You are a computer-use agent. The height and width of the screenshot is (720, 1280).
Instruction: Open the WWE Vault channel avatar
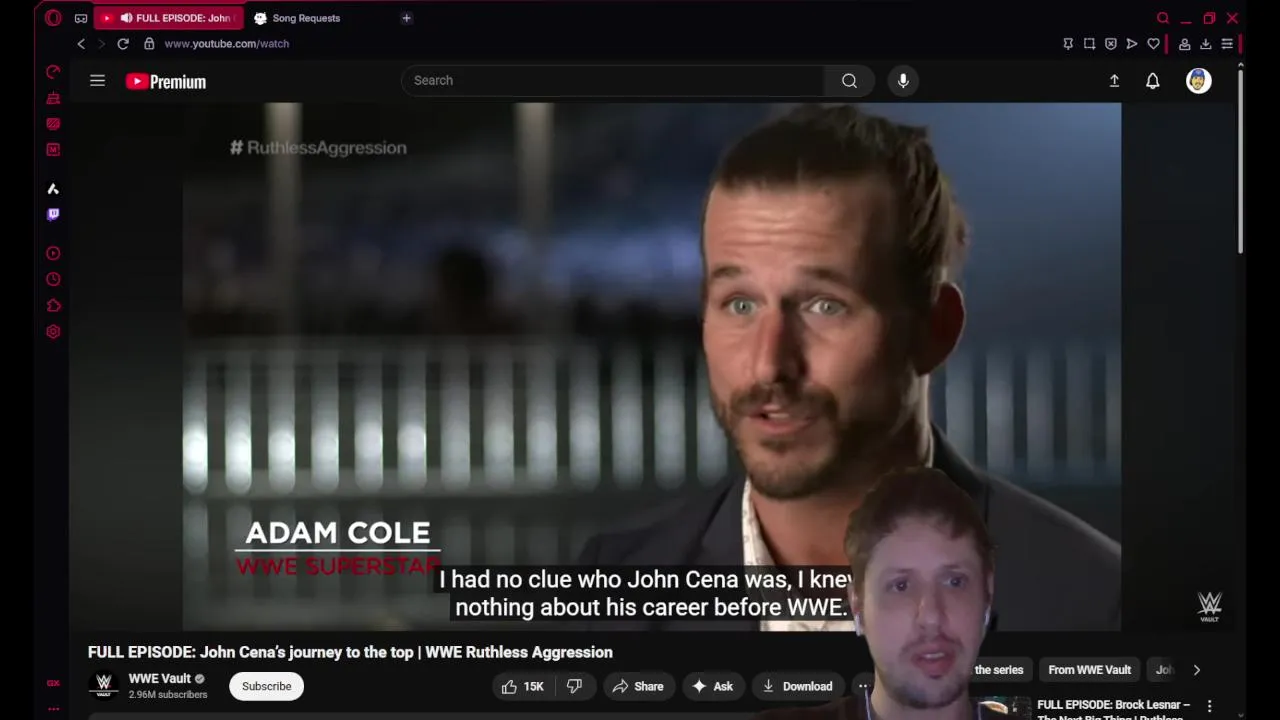(x=103, y=686)
